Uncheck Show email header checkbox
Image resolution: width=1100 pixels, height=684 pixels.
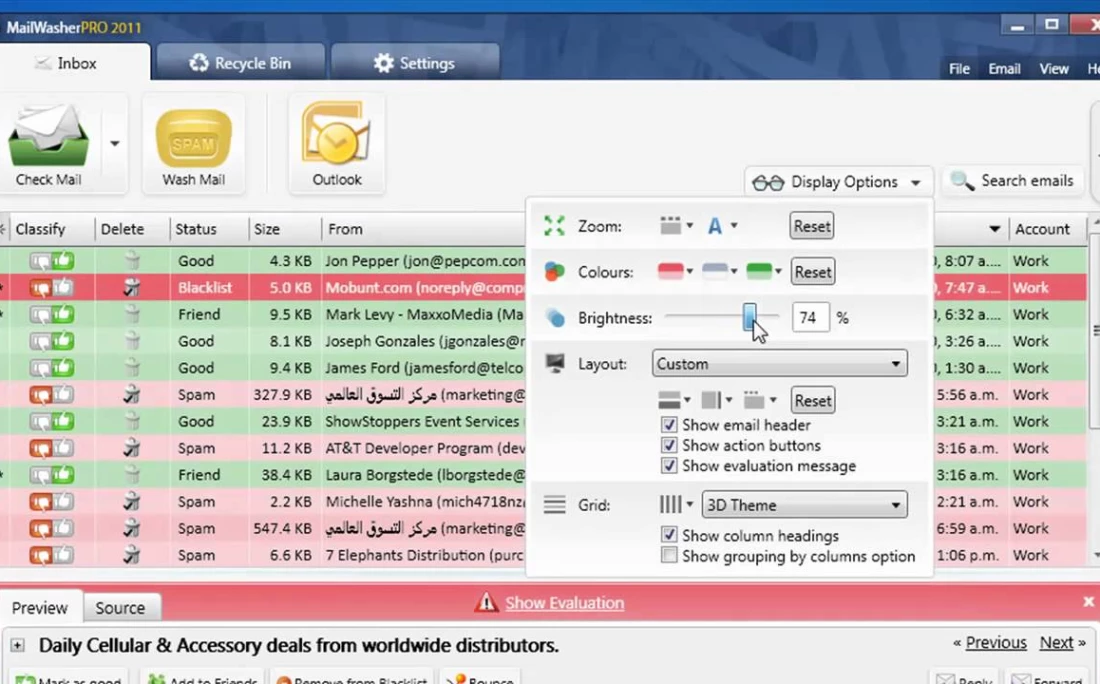[x=669, y=425]
